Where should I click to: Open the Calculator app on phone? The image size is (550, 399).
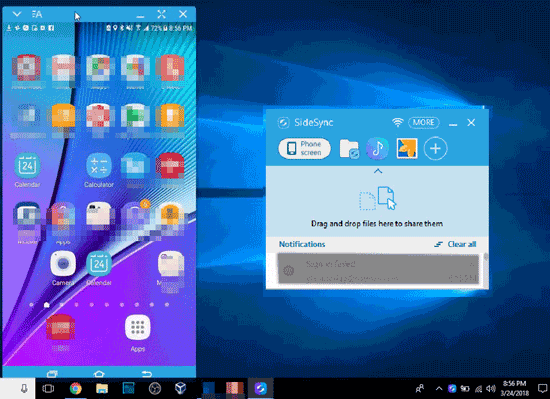(99, 170)
